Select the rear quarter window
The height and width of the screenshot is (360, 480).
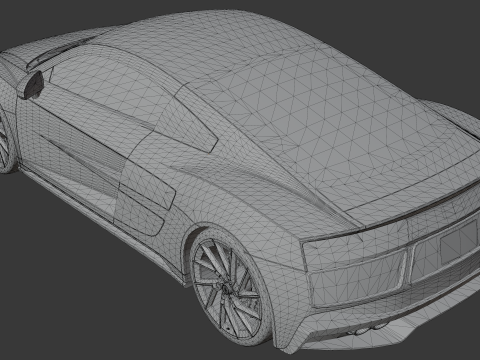click(187, 123)
